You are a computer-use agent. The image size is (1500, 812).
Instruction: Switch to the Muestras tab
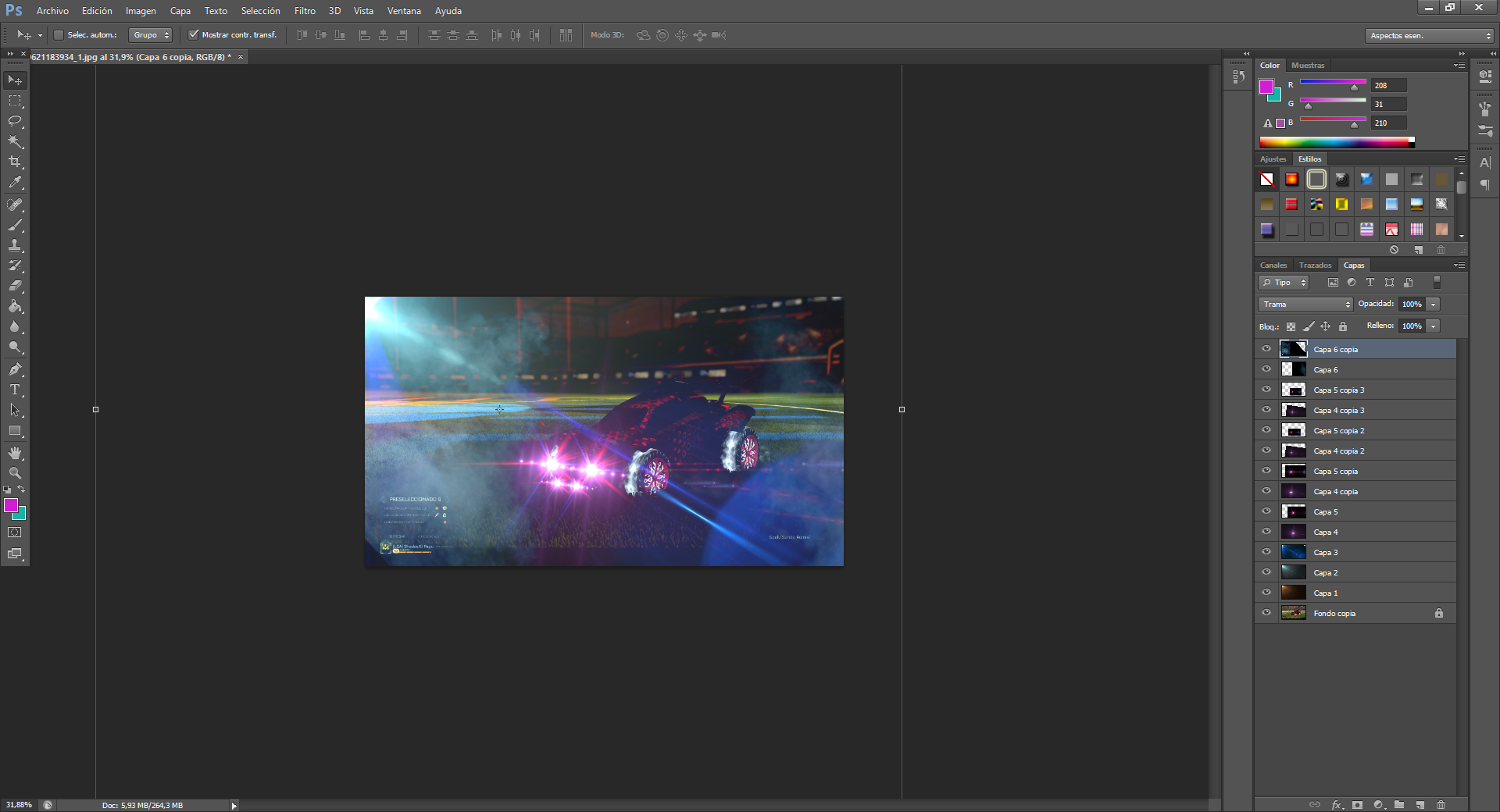point(1308,66)
